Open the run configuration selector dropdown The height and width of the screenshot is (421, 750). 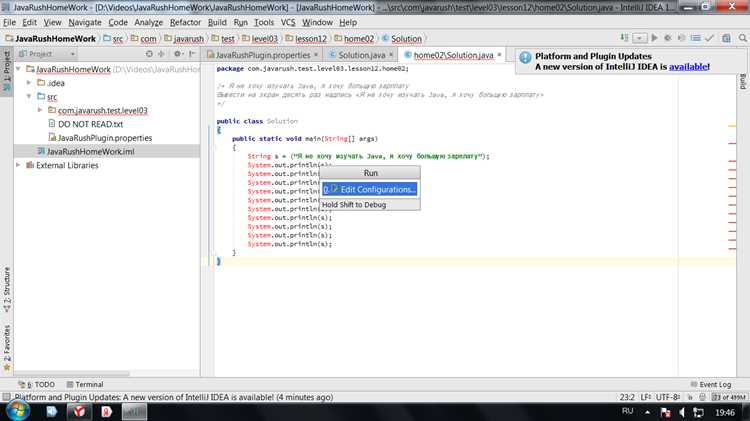[640, 38]
